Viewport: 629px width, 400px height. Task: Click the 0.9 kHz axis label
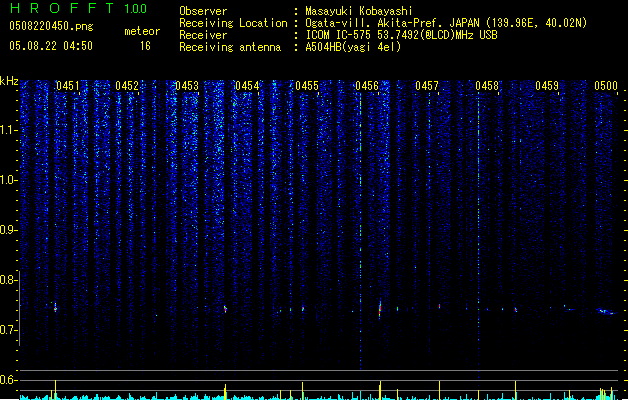(x=8, y=230)
